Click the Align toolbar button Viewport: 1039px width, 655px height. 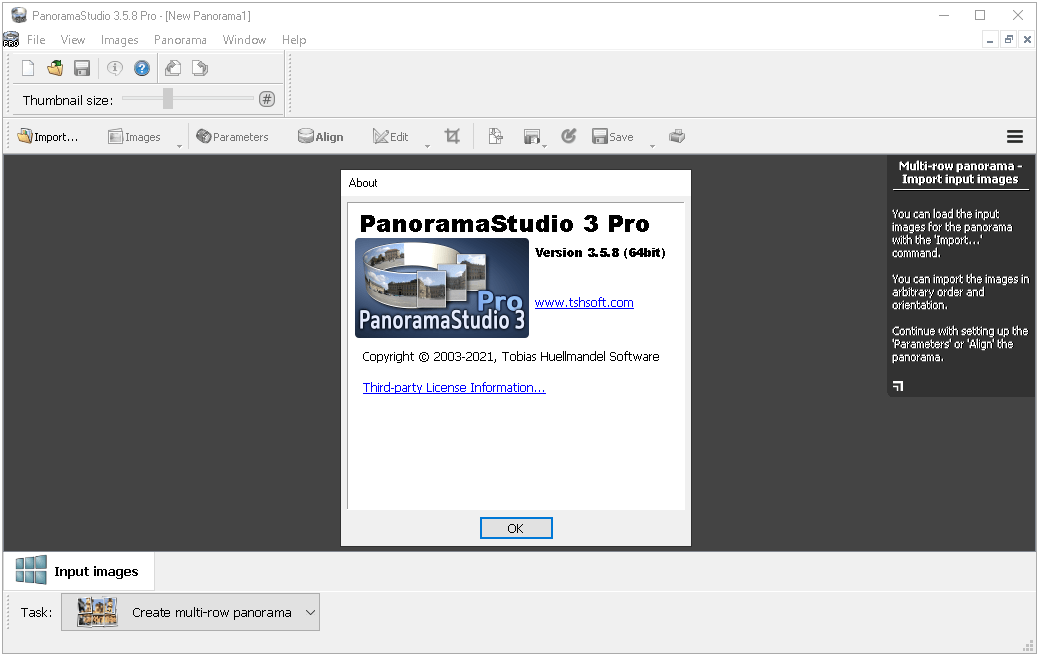pyautogui.click(x=321, y=137)
